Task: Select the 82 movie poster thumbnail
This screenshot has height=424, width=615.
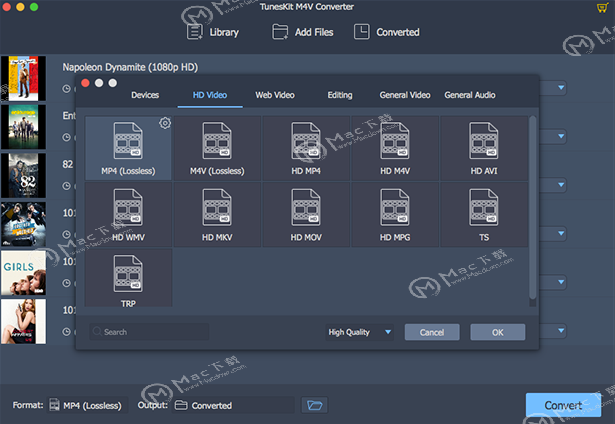Action: [x=23, y=176]
